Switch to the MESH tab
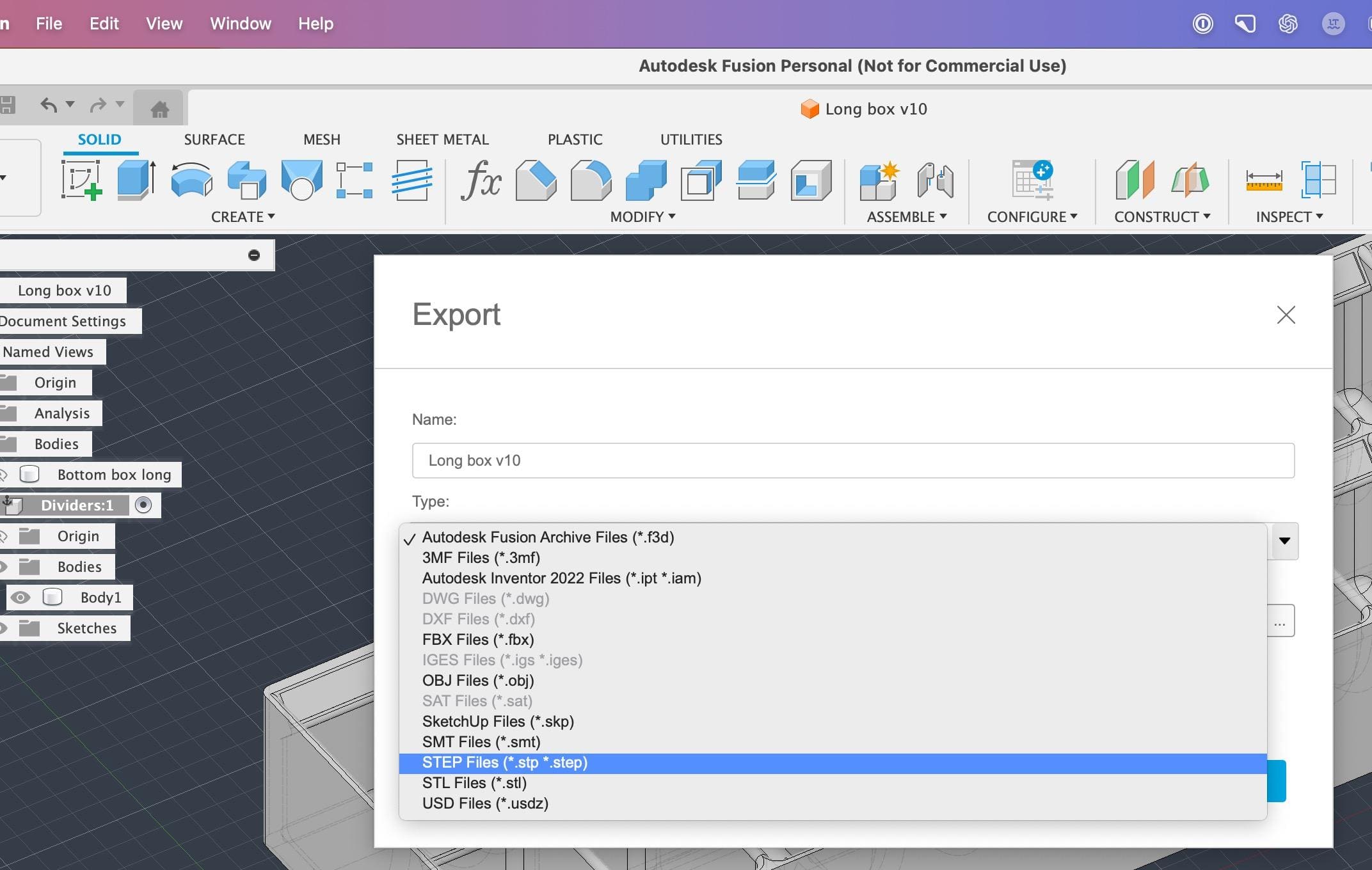The height and width of the screenshot is (870, 1372). (x=322, y=139)
